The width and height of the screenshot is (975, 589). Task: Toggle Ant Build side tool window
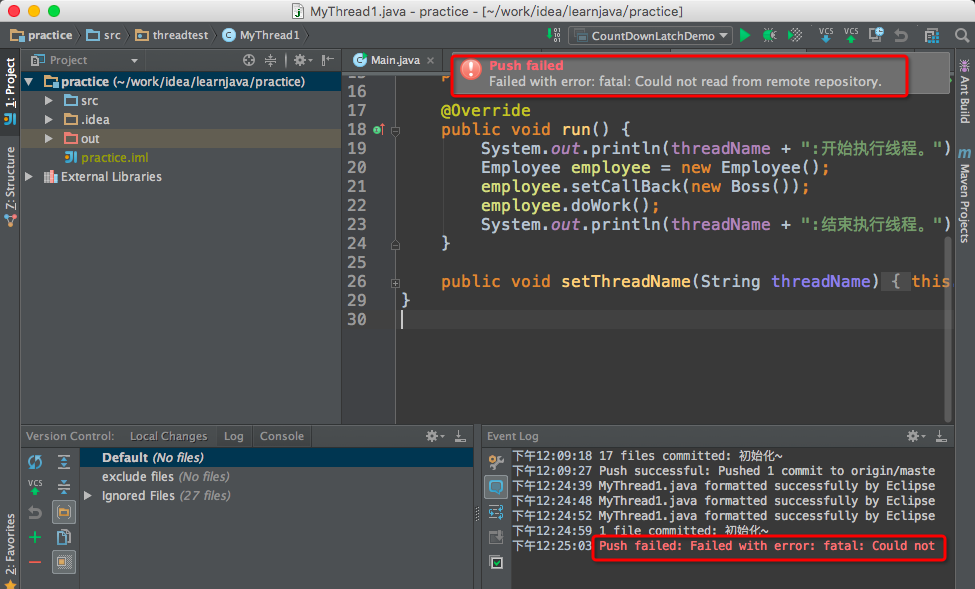coord(964,91)
